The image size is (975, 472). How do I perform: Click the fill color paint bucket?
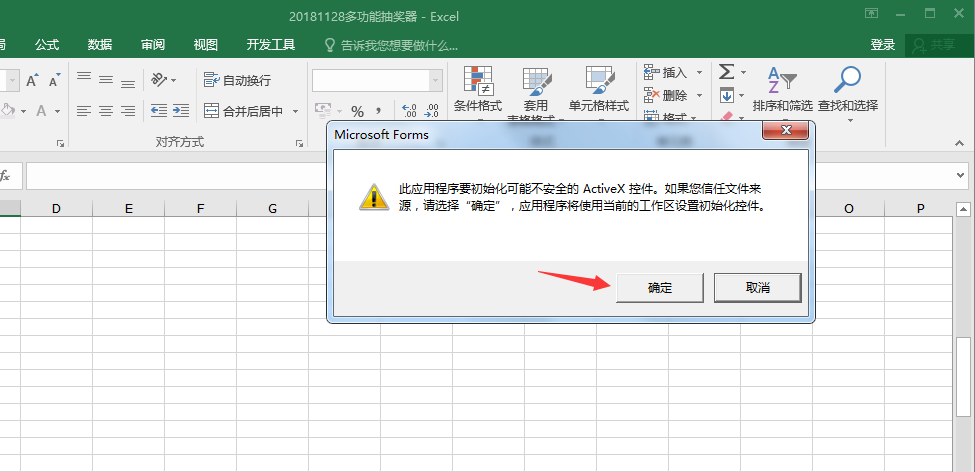(7, 111)
